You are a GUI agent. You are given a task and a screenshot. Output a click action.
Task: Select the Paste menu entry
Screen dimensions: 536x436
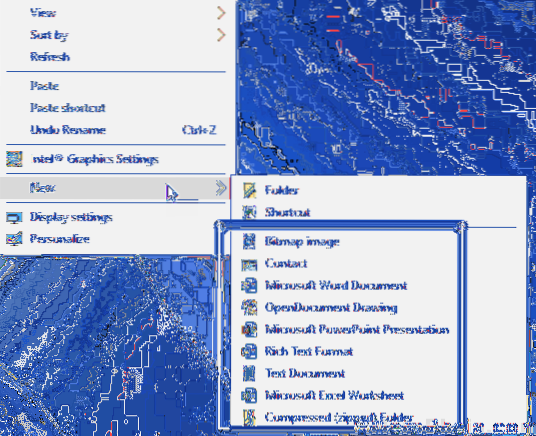(44, 86)
